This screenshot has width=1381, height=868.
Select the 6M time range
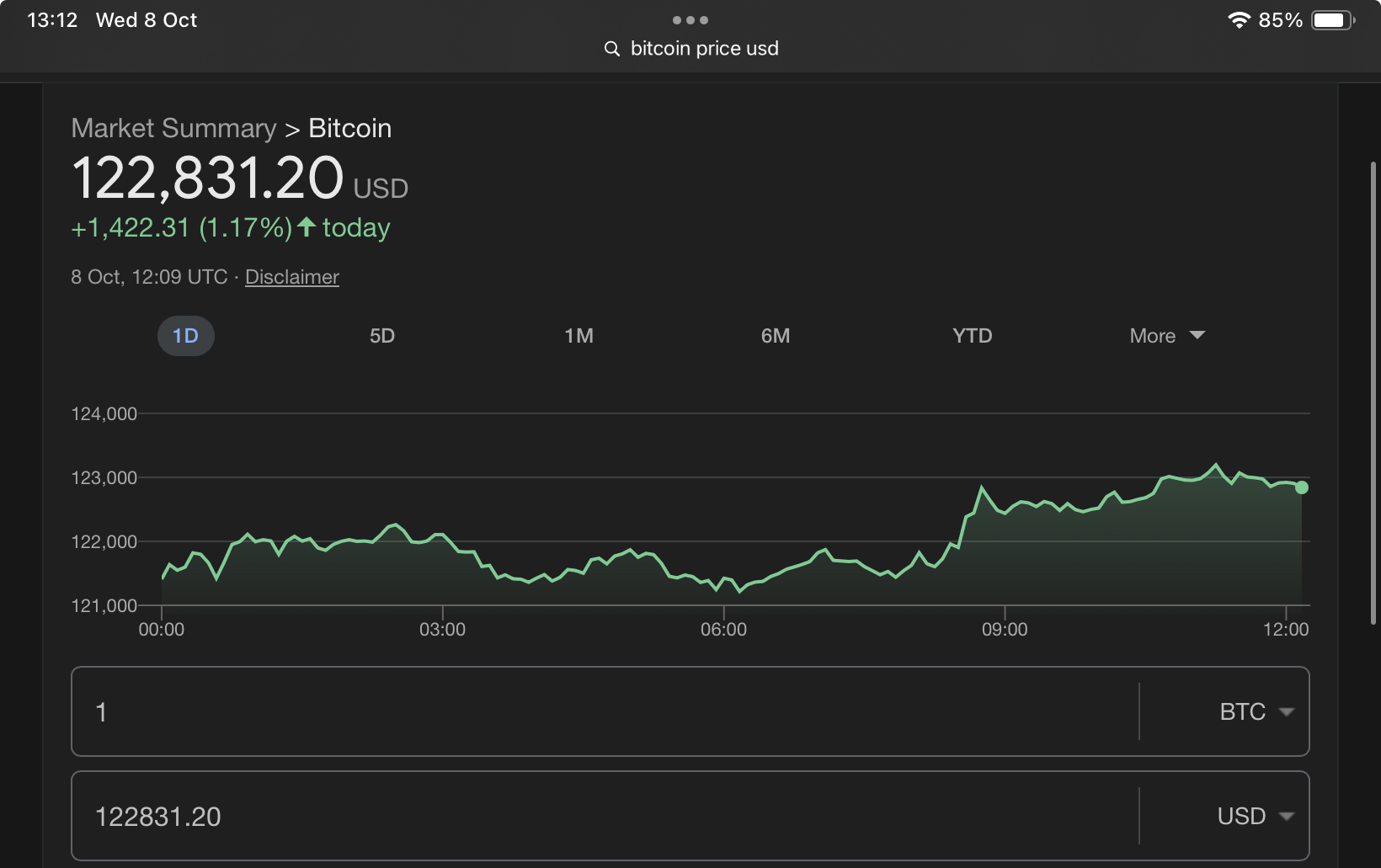coord(776,336)
